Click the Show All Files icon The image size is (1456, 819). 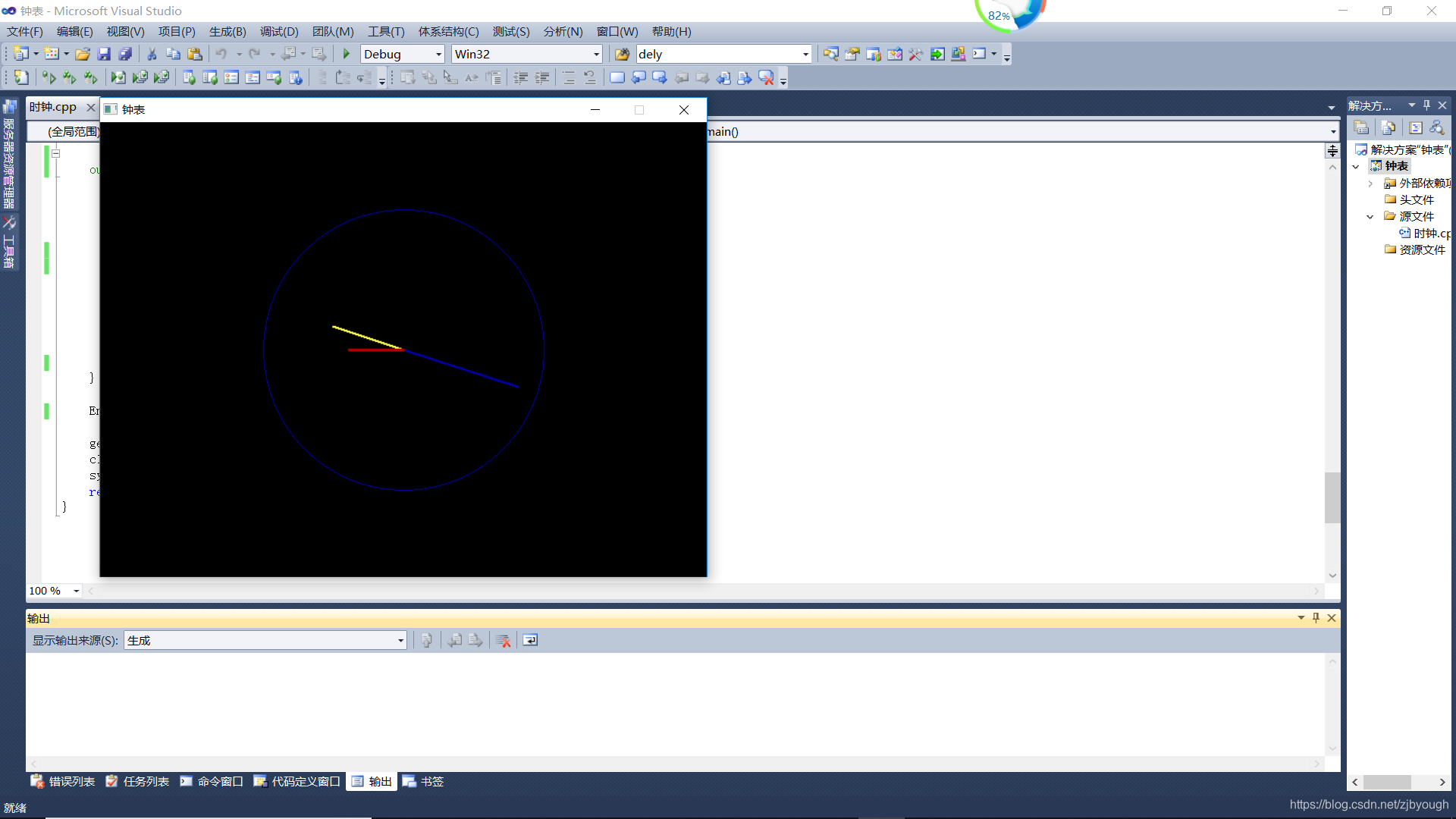click(x=1388, y=127)
